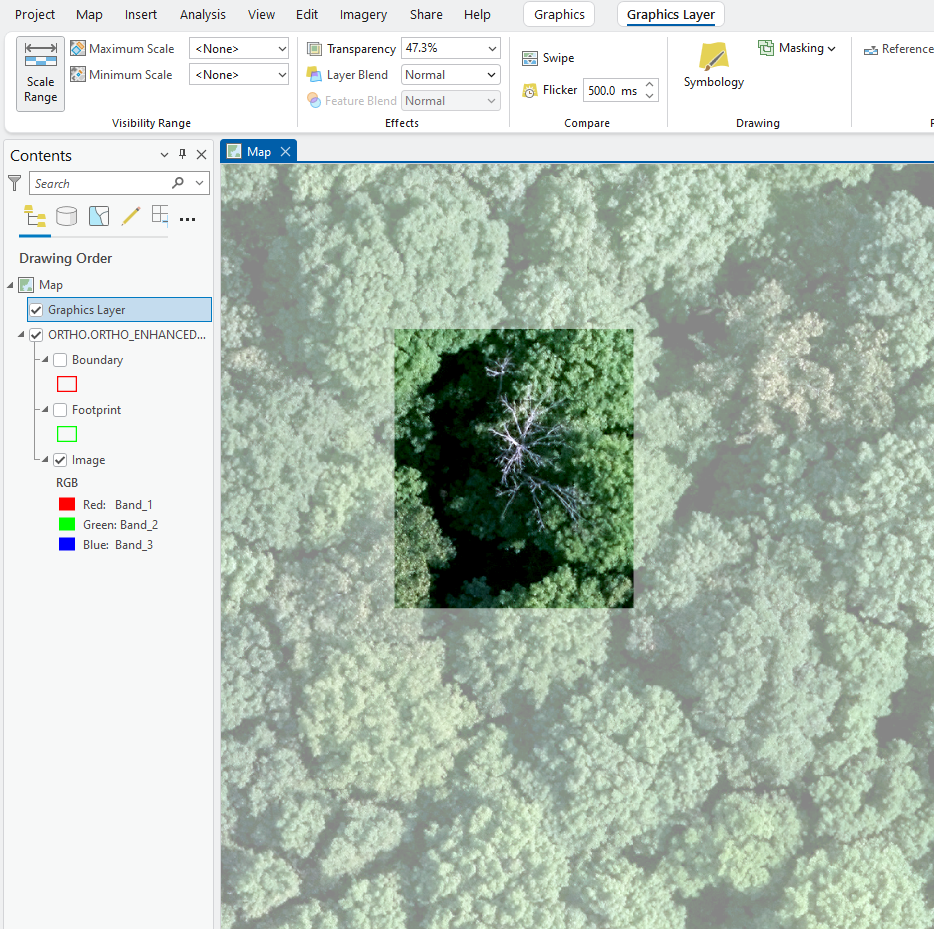
Task: Click the Masking icon
Action: [766, 48]
